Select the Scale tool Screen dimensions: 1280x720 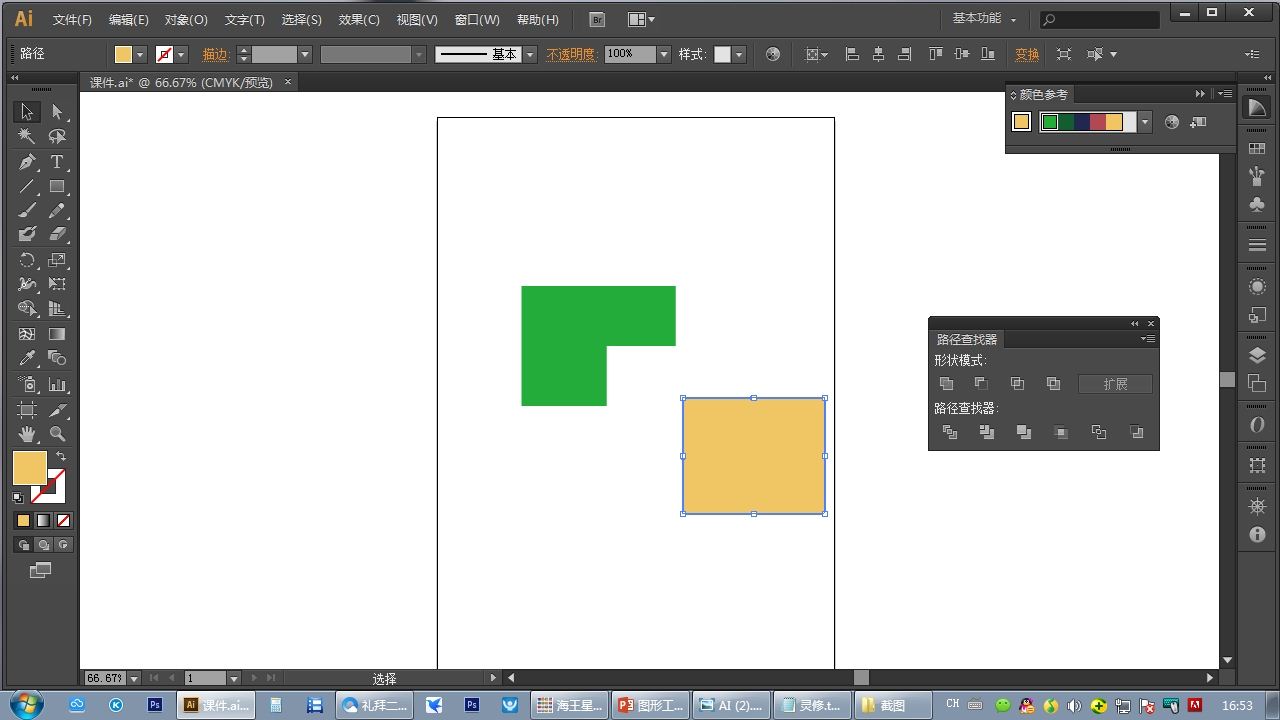(x=57, y=260)
